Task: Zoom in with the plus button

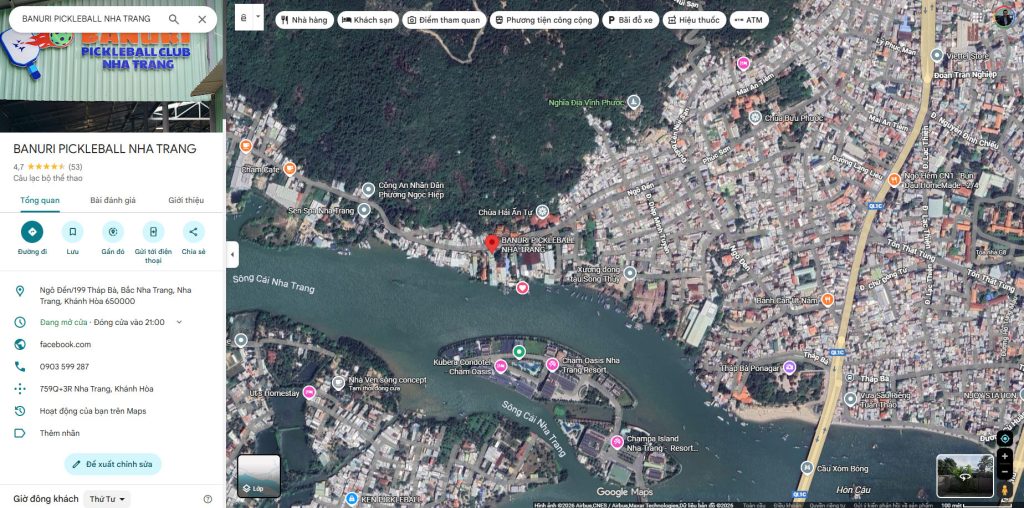Action: (x=1005, y=456)
